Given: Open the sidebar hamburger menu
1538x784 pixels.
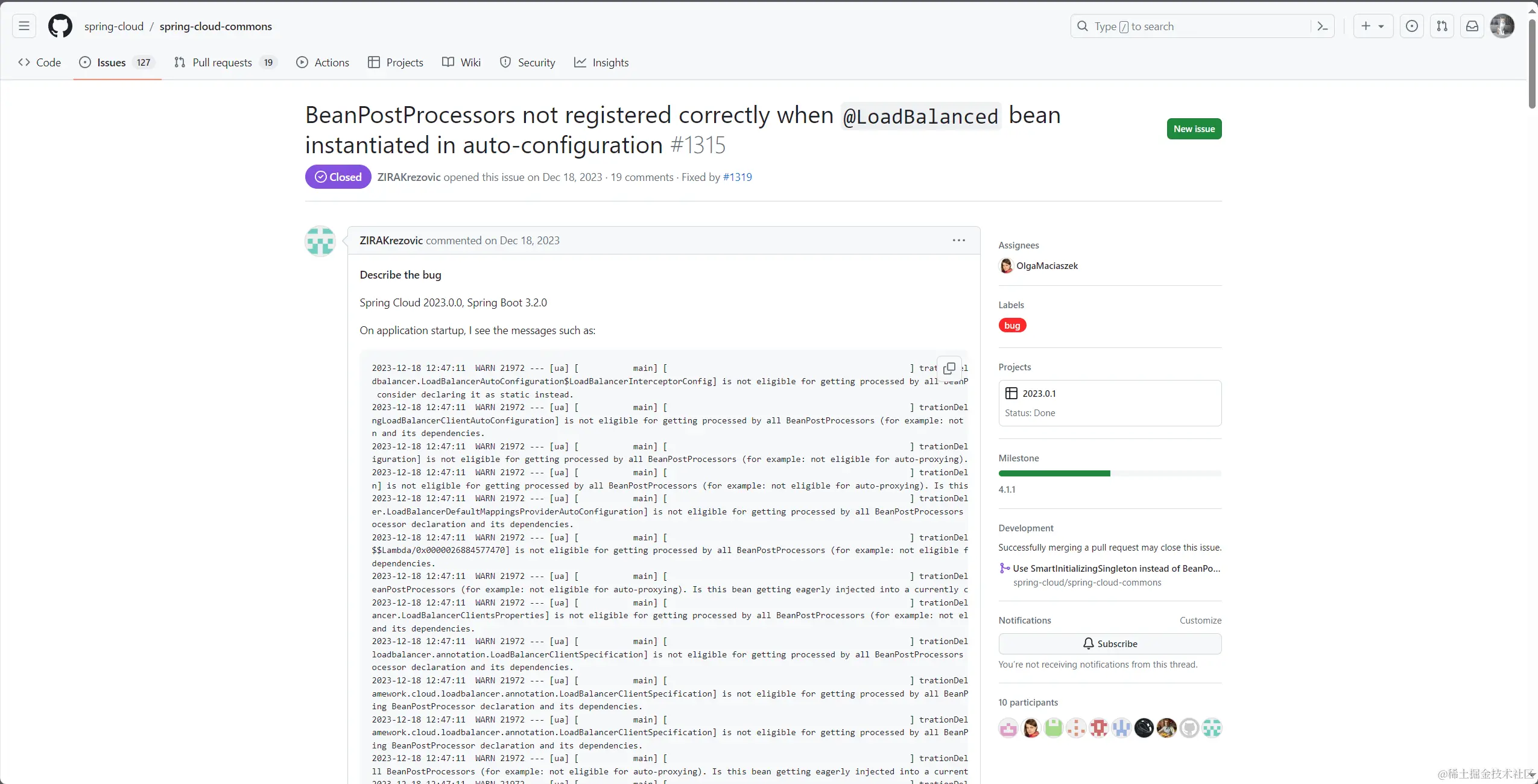Looking at the screenshot, I should point(24,25).
